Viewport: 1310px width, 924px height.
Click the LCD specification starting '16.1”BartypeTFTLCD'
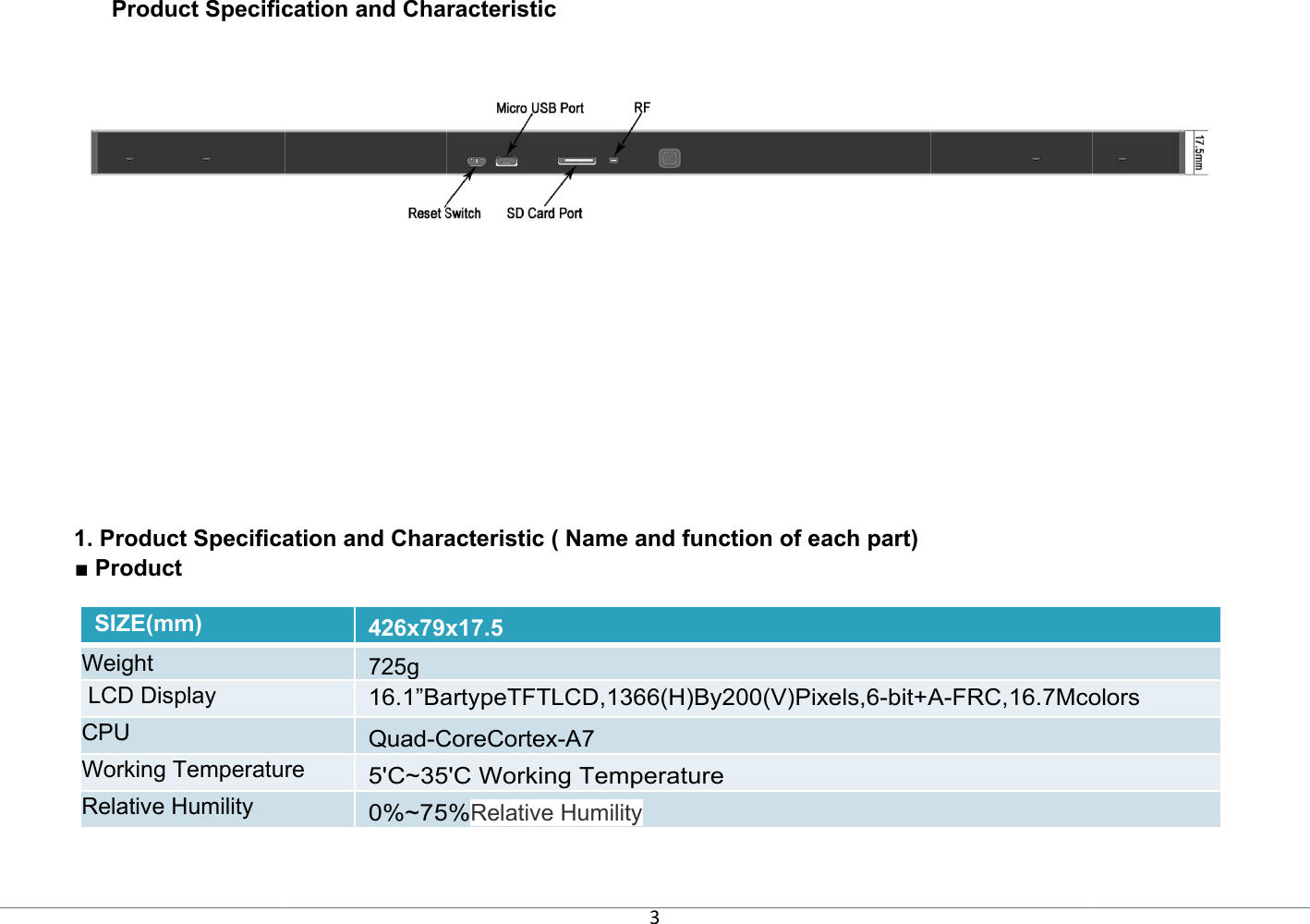(x=754, y=698)
